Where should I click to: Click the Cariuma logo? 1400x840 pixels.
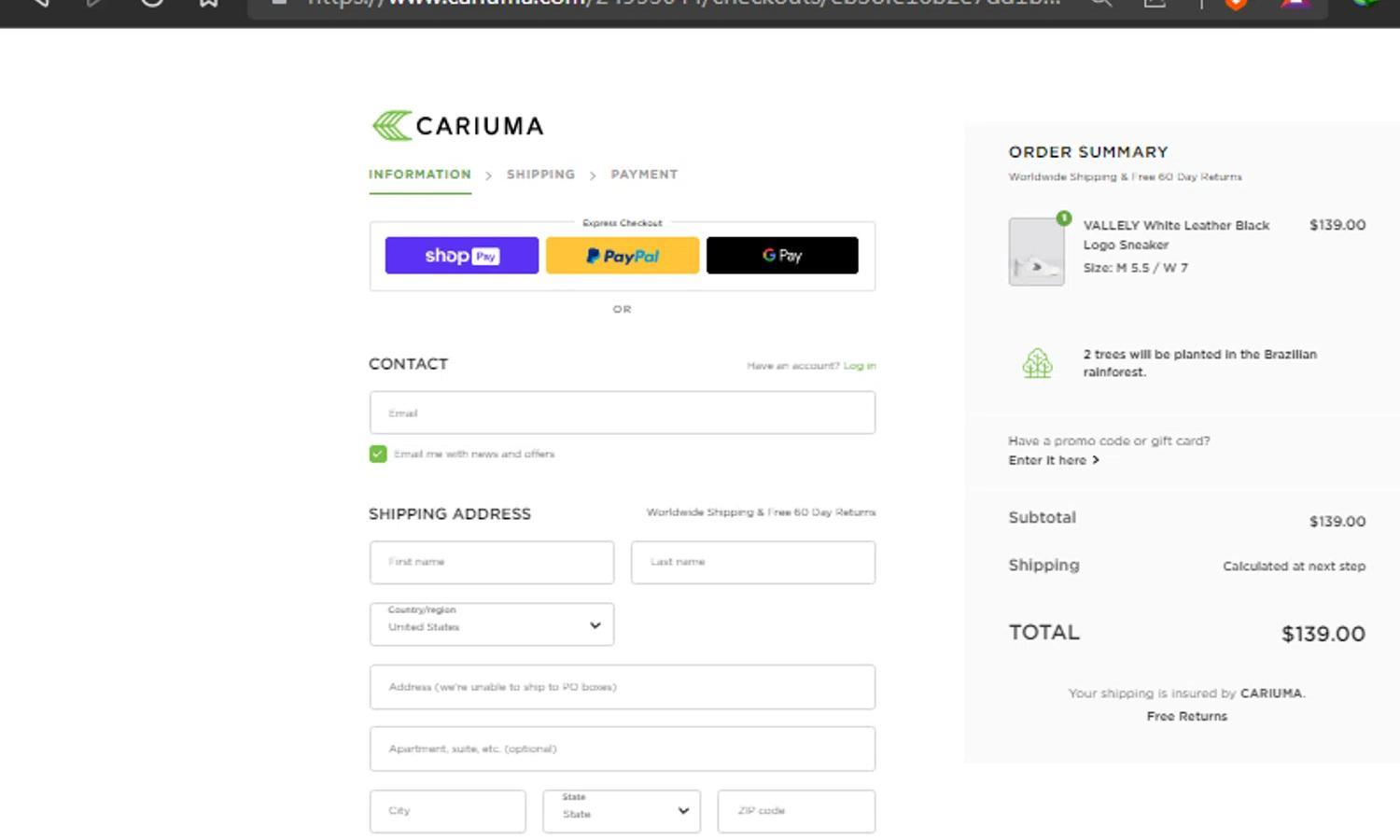(457, 126)
